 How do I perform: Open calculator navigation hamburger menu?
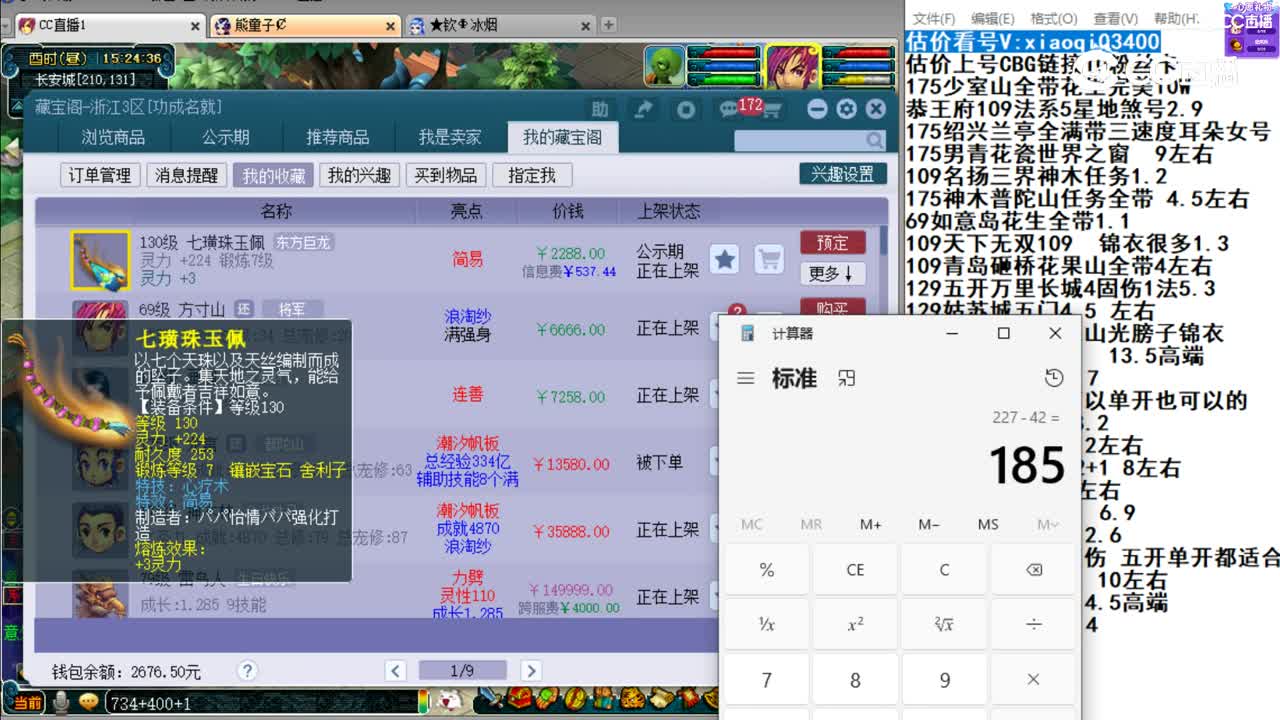[745, 378]
